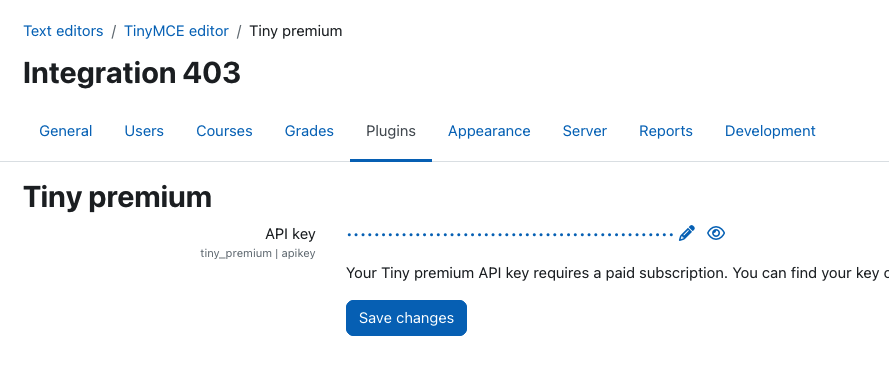Image resolution: width=889 pixels, height=385 pixels.
Task: Select the Courses tab
Action: tap(225, 131)
